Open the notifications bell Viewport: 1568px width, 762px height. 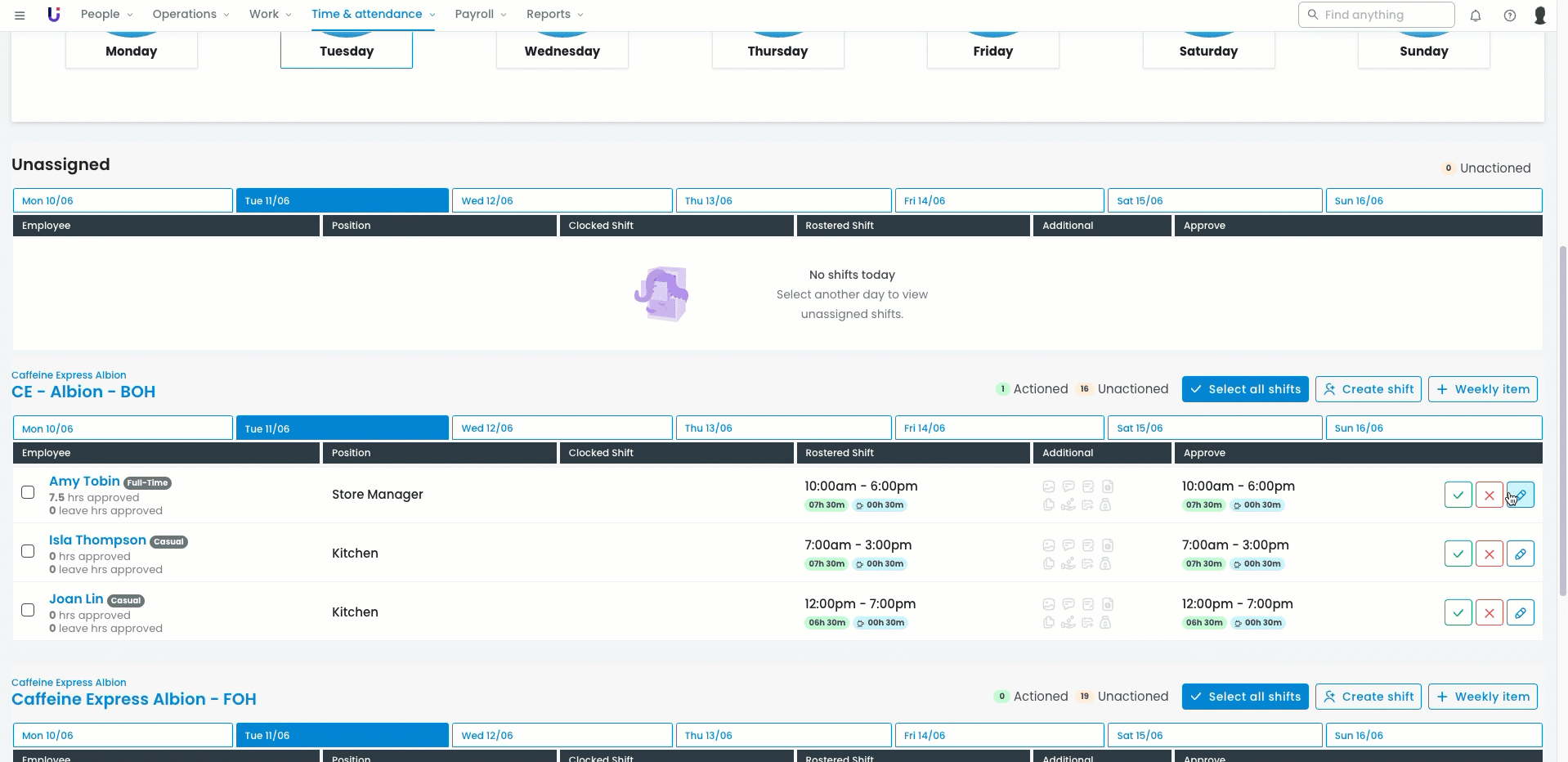coord(1476,15)
